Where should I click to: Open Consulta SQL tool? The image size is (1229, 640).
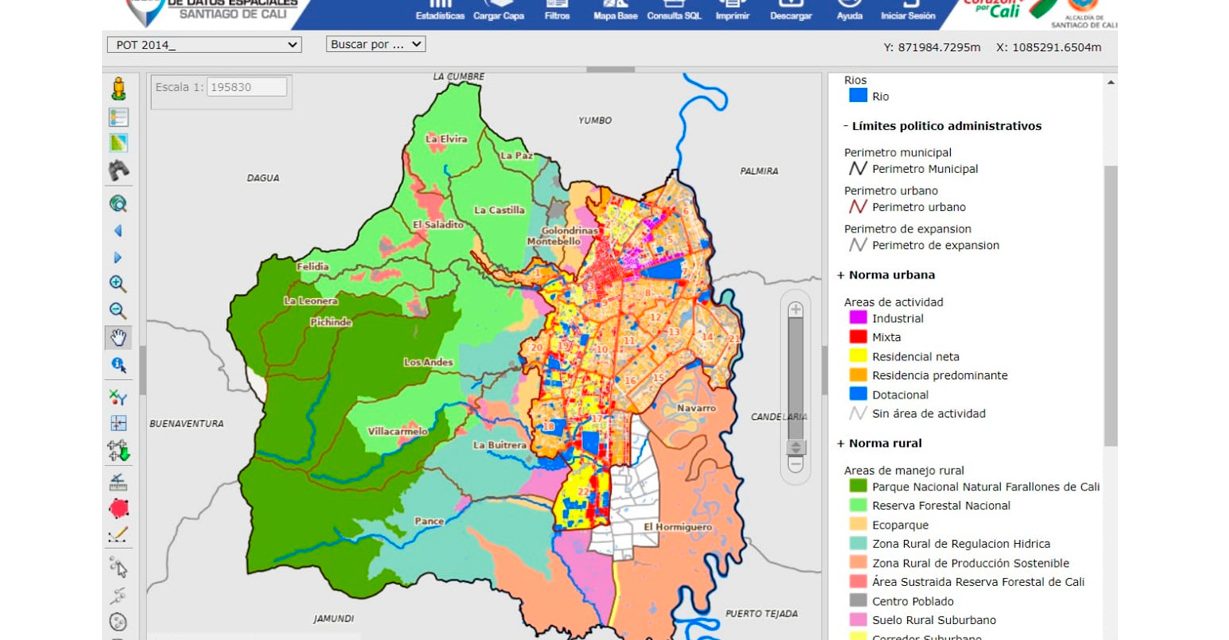(674, 12)
